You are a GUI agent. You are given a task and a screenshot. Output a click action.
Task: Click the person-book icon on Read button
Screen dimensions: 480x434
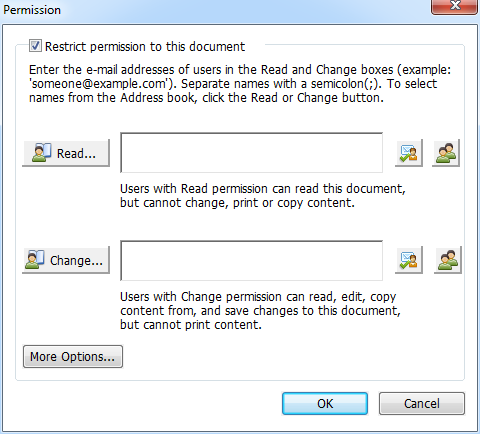click(42, 153)
